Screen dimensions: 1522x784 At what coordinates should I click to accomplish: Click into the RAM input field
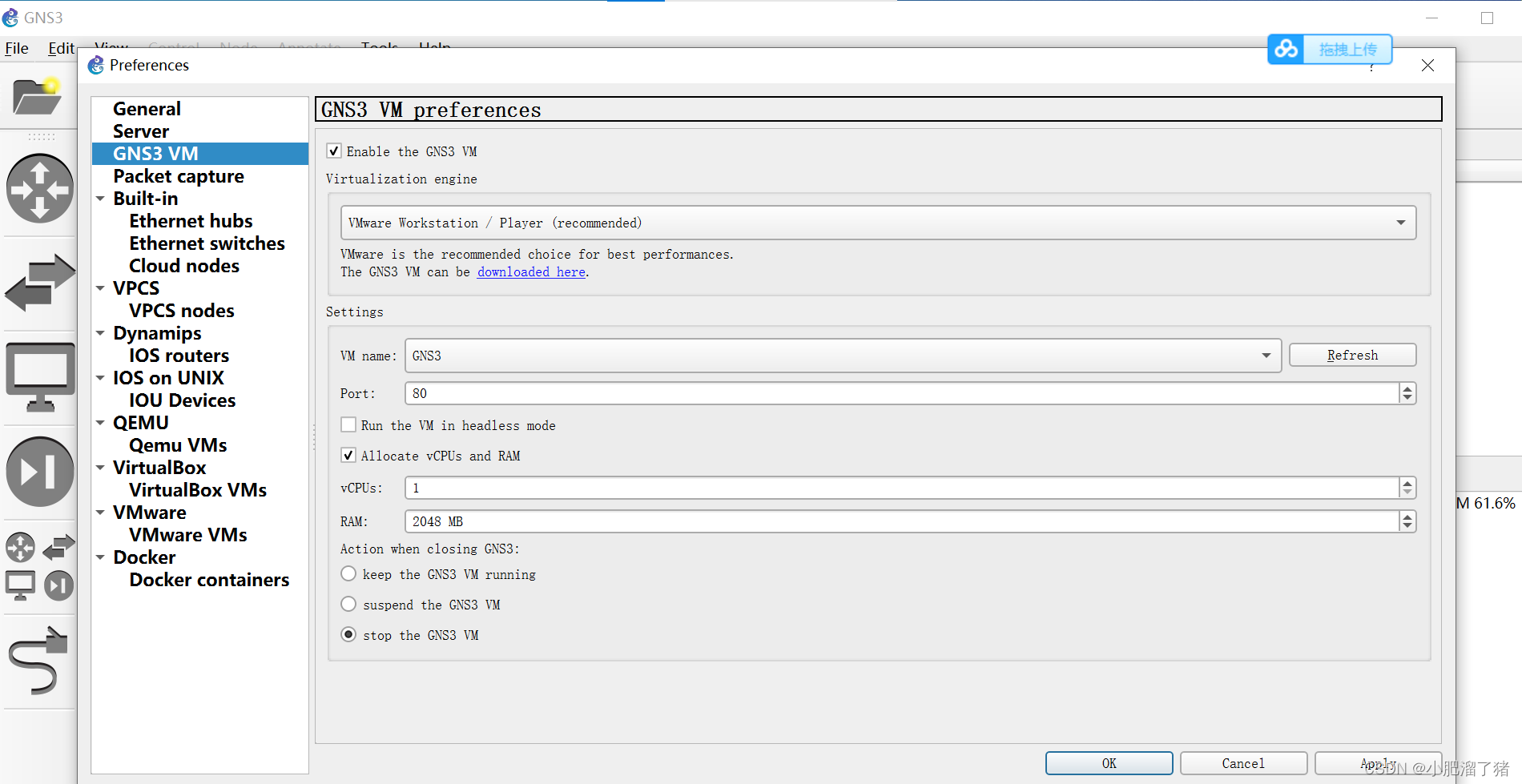[x=902, y=521]
